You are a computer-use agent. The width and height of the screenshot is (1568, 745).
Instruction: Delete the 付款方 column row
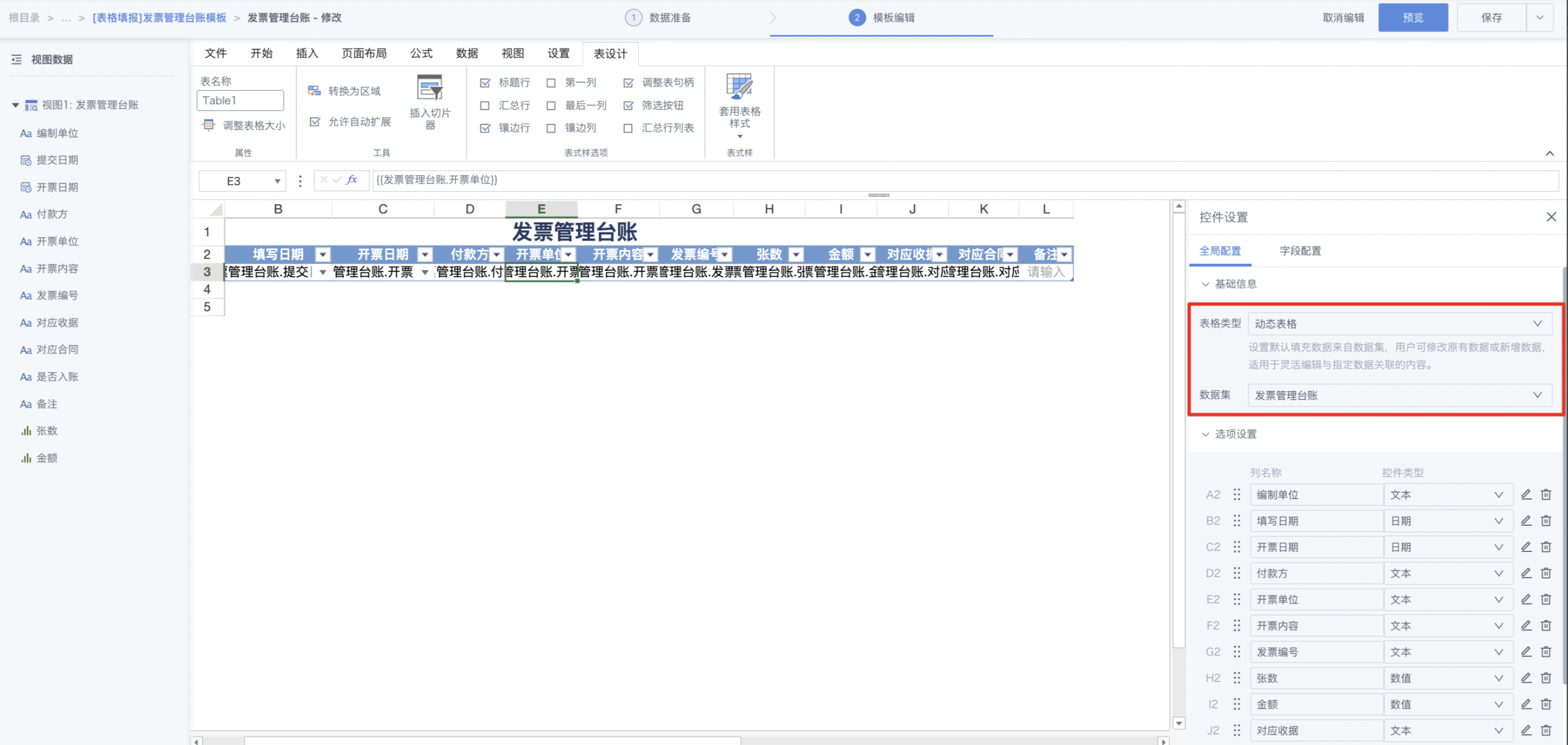tap(1545, 573)
